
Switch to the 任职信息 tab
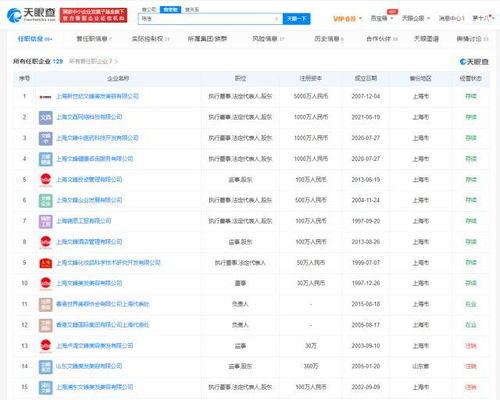(35, 39)
